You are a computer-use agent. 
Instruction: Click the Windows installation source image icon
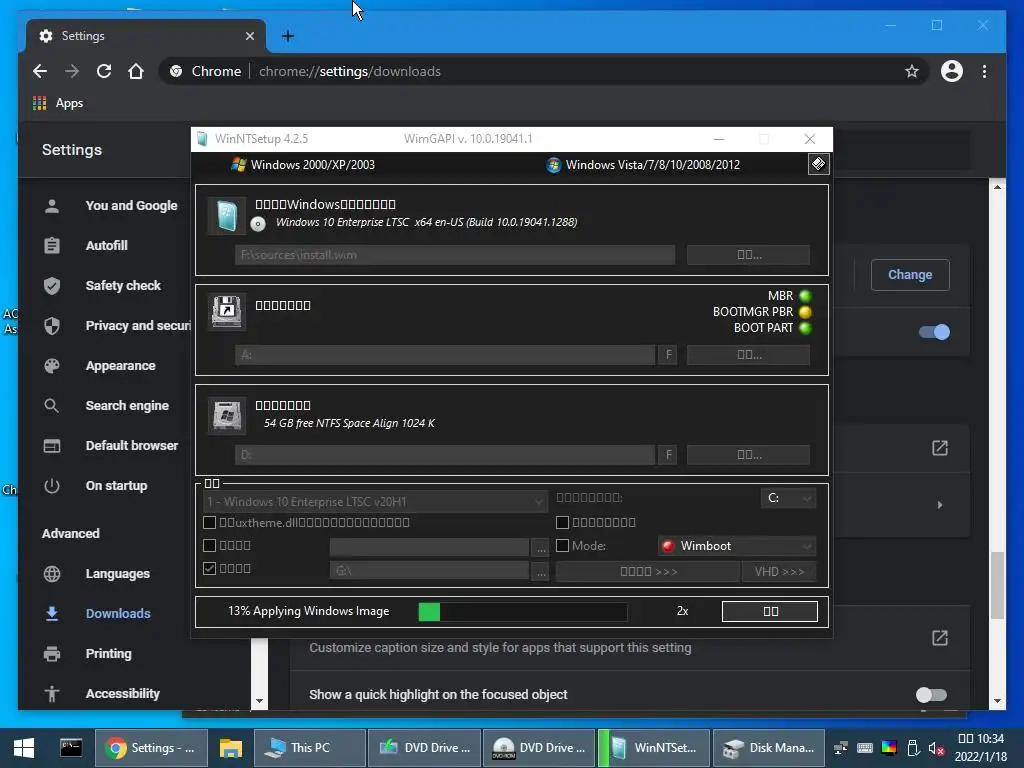pyautogui.click(x=227, y=216)
